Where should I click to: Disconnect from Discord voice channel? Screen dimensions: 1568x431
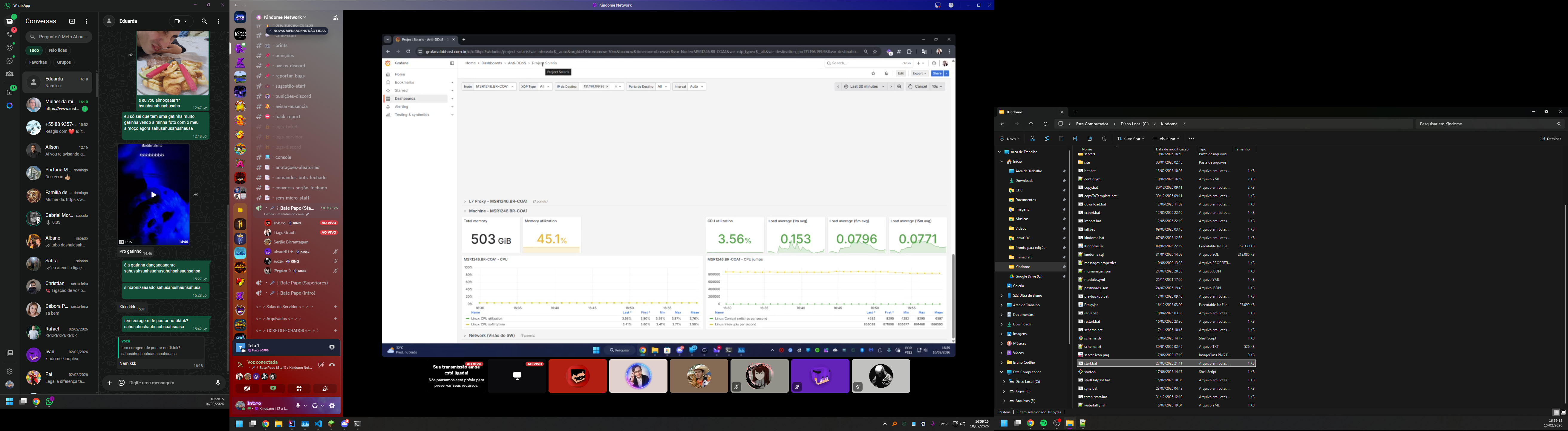point(332,365)
